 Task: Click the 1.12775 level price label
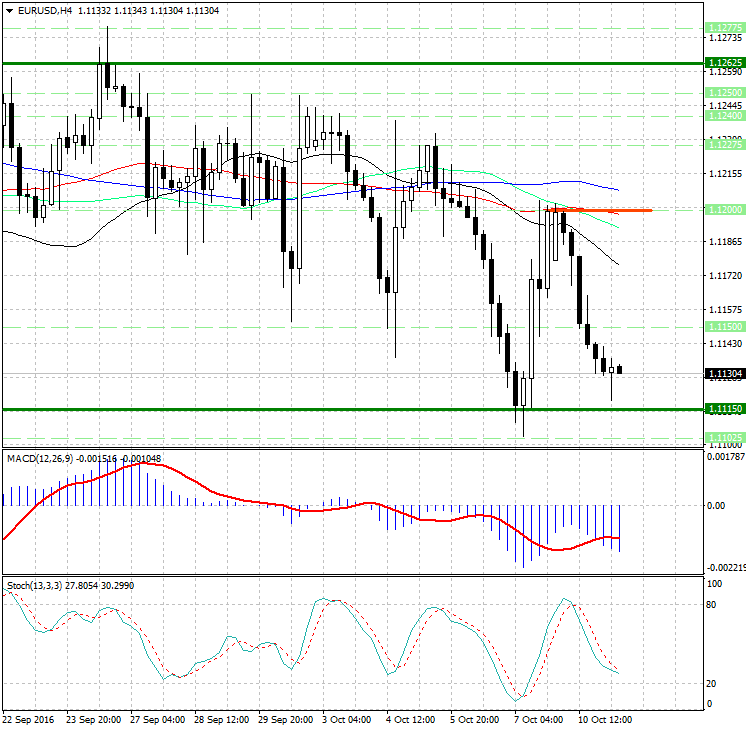(724, 27)
